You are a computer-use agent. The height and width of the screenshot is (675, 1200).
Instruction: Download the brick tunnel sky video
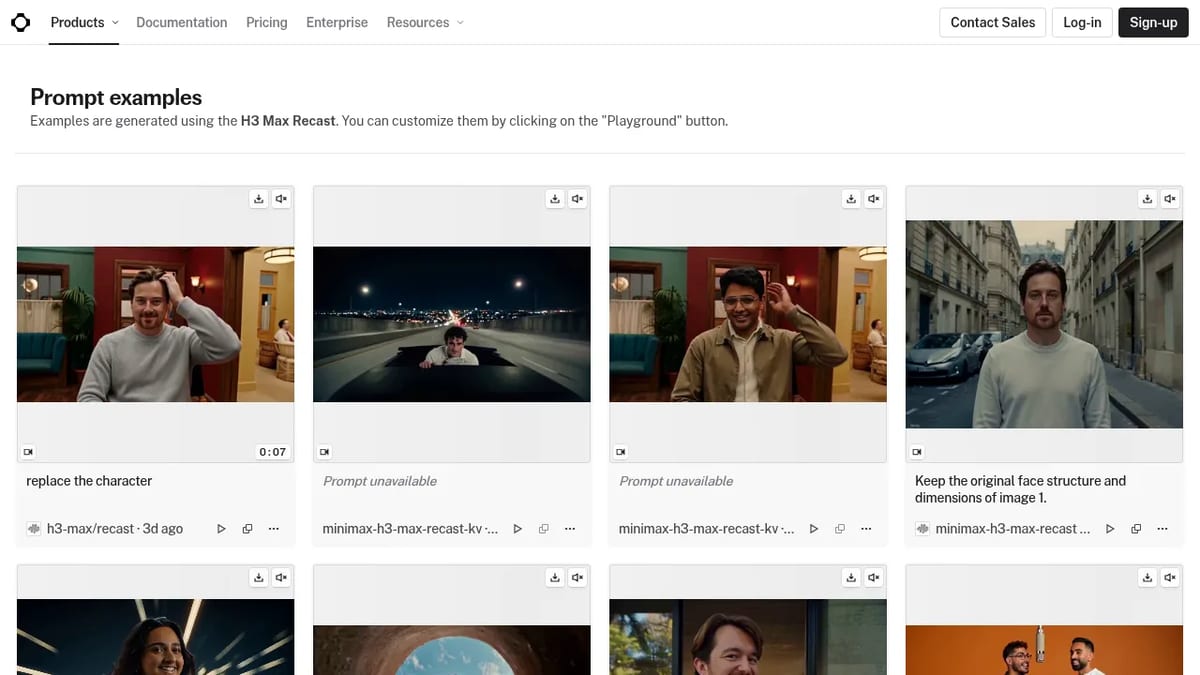click(555, 577)
